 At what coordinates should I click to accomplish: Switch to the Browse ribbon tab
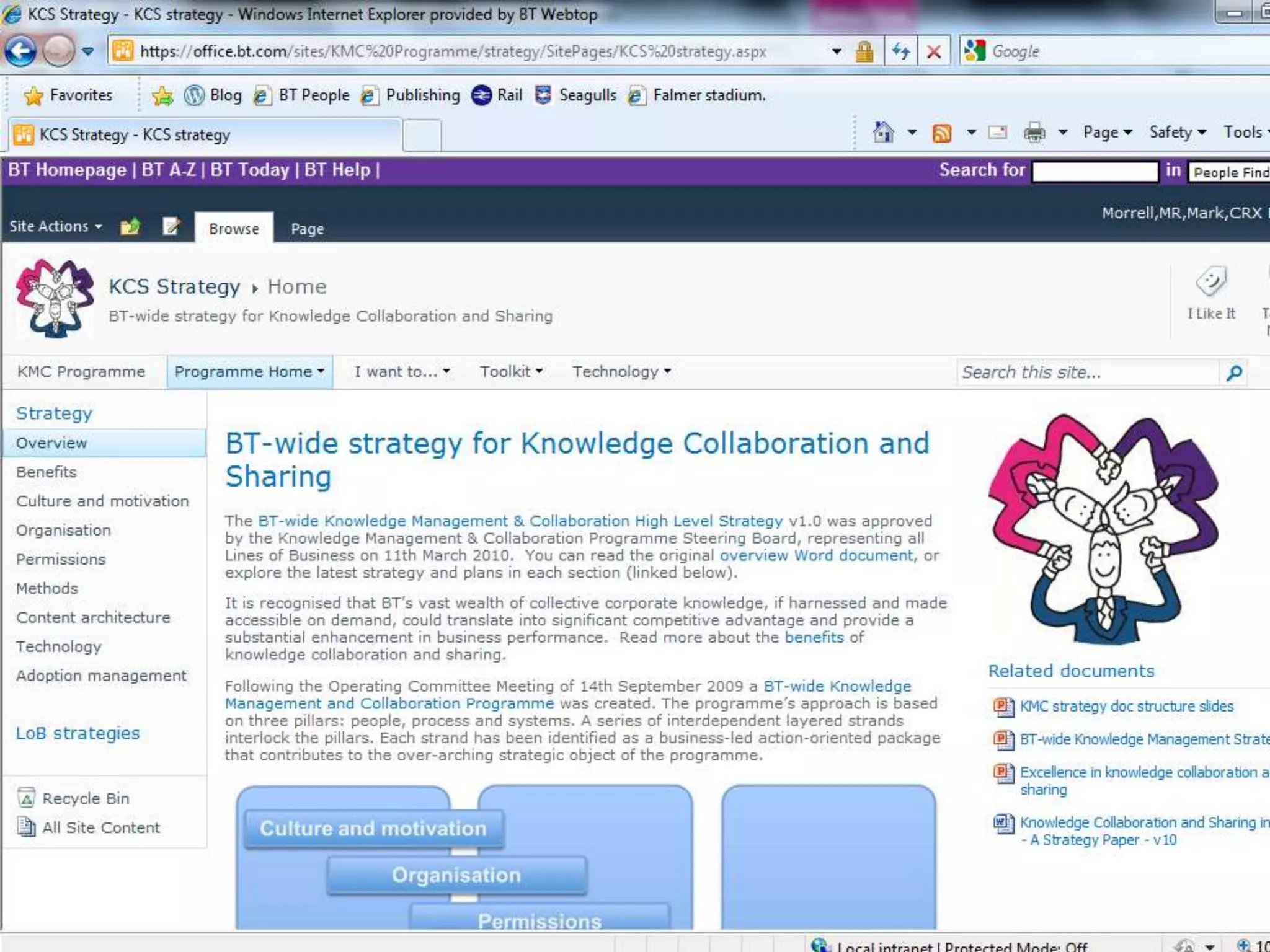(234, 229)
